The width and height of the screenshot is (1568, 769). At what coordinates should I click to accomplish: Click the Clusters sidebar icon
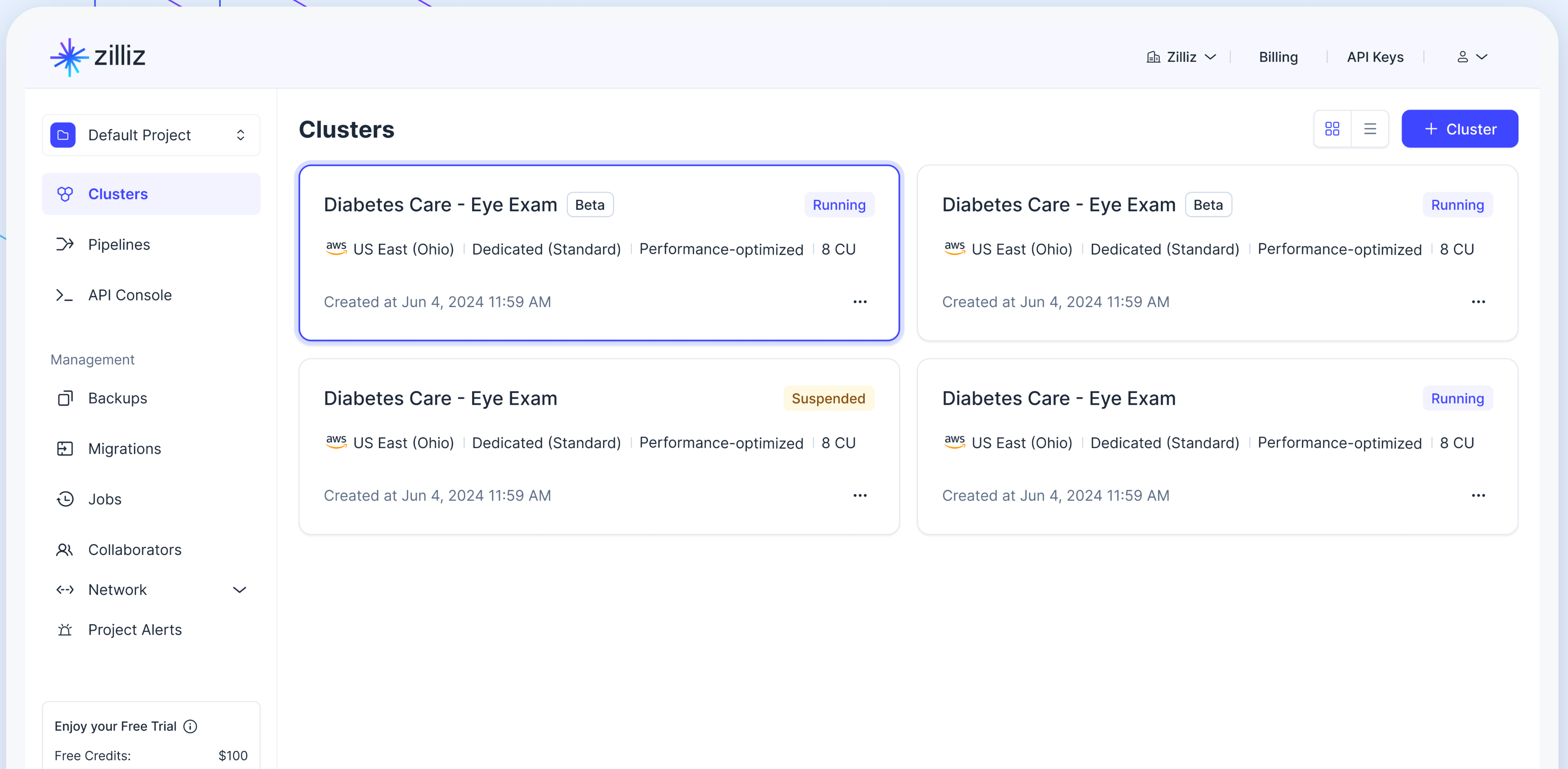[x=65, y=194]
